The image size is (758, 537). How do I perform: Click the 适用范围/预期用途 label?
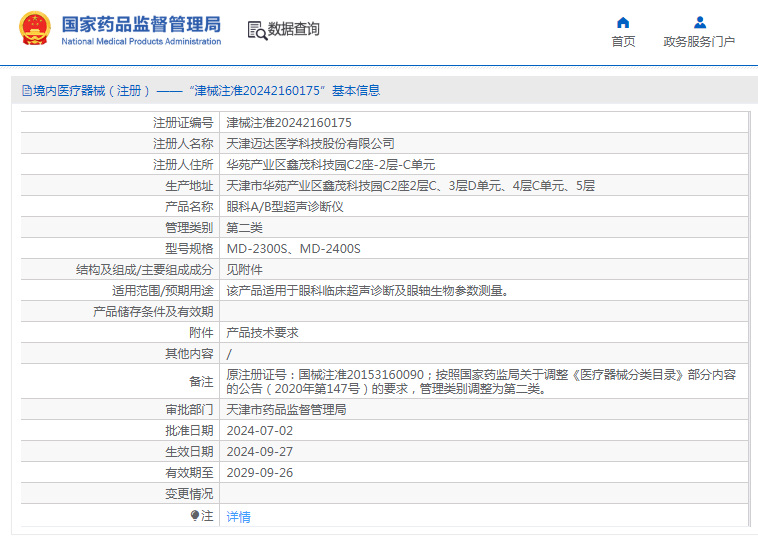point(162,290)
